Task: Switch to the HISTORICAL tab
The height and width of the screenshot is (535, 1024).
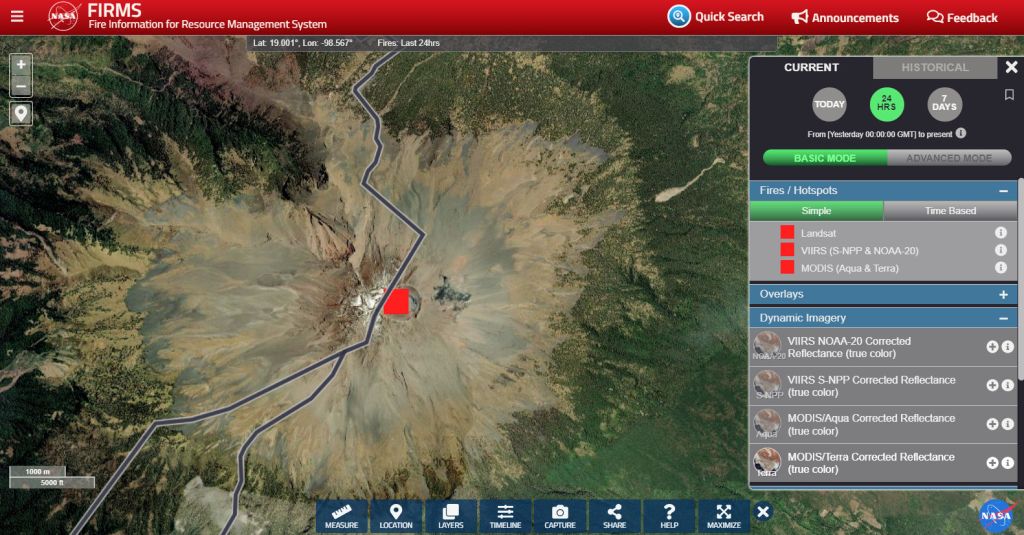Action: point(934,68)
